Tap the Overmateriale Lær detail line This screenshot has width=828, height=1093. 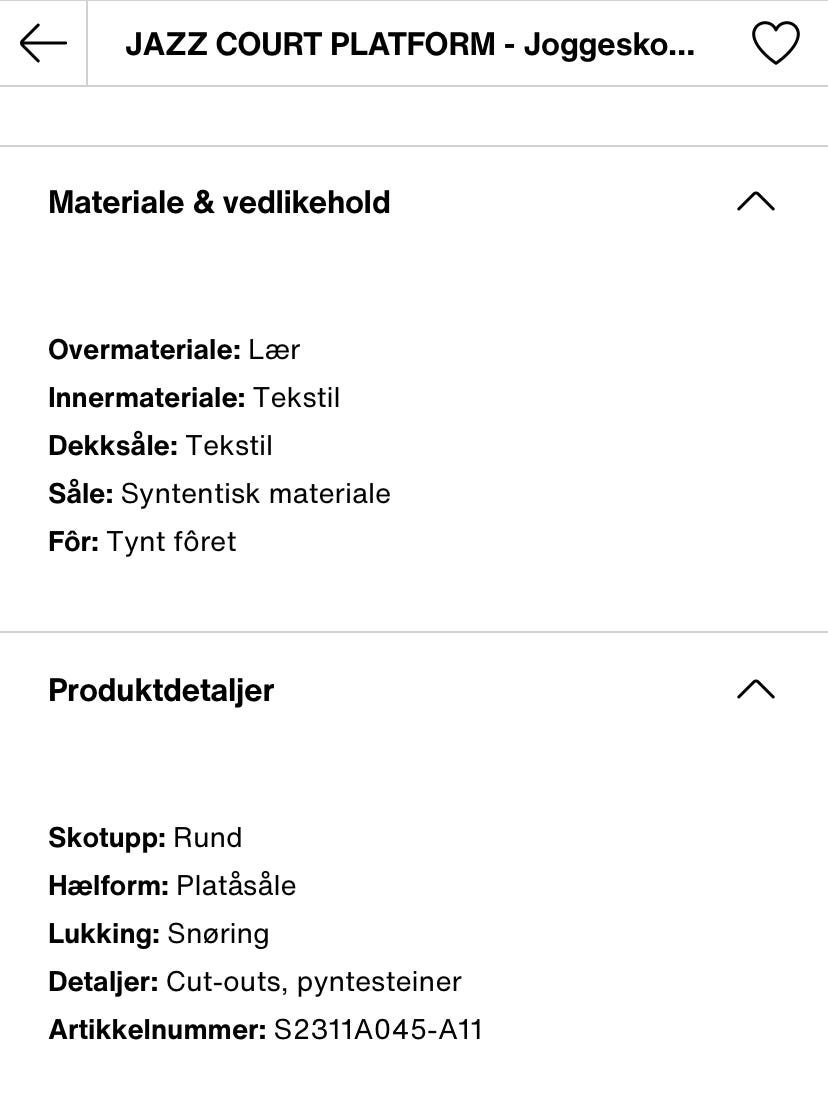pos(172,349)
